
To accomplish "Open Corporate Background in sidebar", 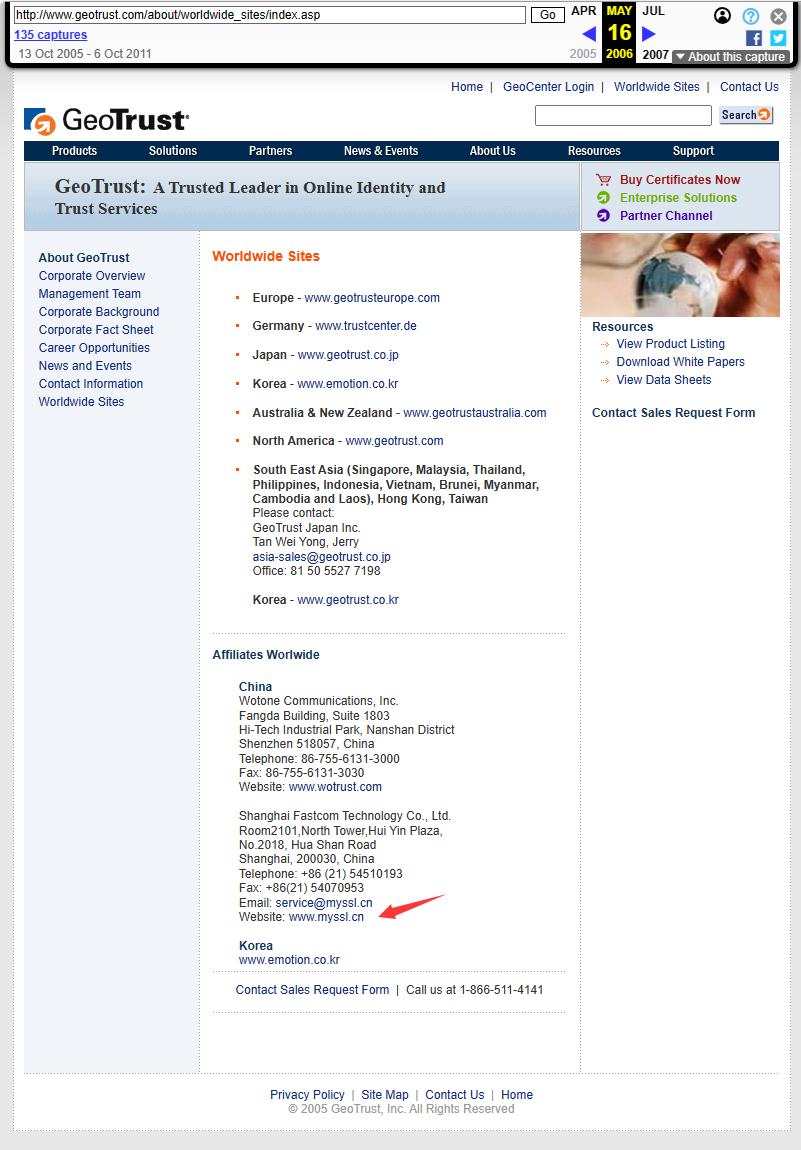I will click(x=99, y=312).
